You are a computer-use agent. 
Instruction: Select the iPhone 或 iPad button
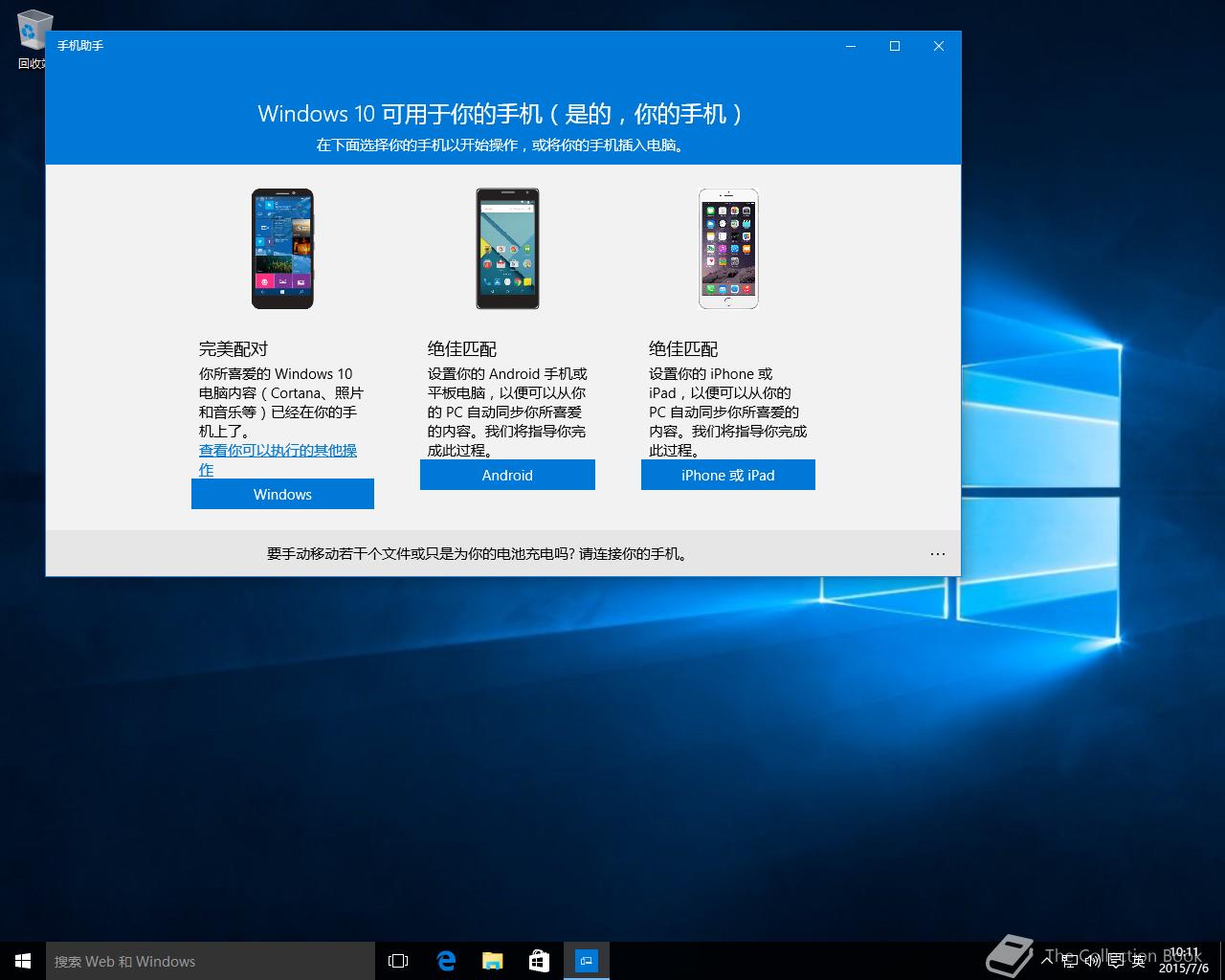click(728, 475)
